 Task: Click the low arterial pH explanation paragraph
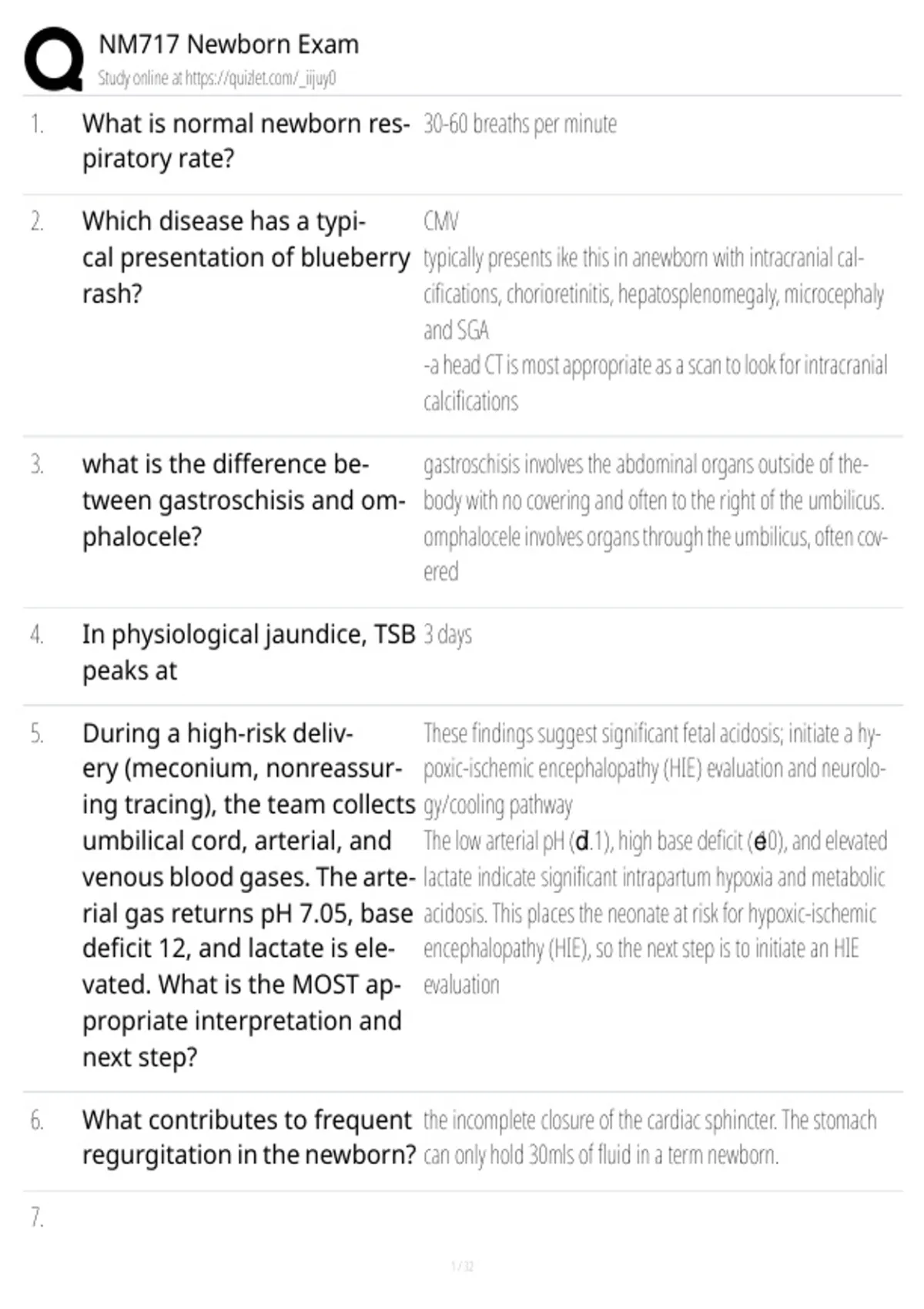pyautogui.click(x=655, y=913)
